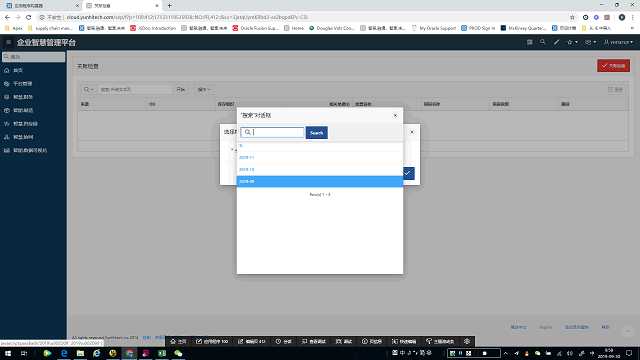
Task: Open Excel from the taskbar
Action: click(162, 353)
